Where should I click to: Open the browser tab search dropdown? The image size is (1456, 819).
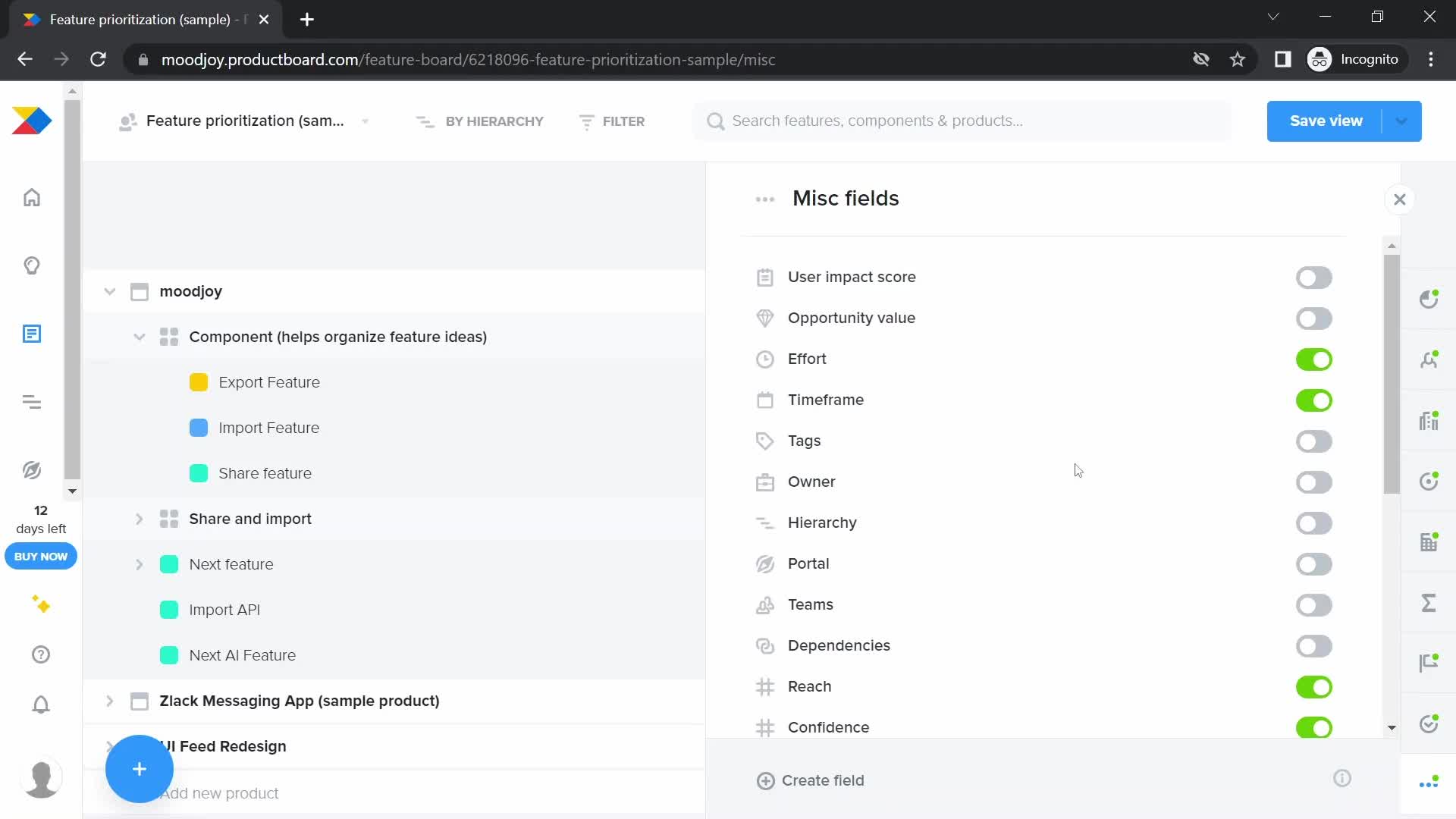click(1273, 17)
